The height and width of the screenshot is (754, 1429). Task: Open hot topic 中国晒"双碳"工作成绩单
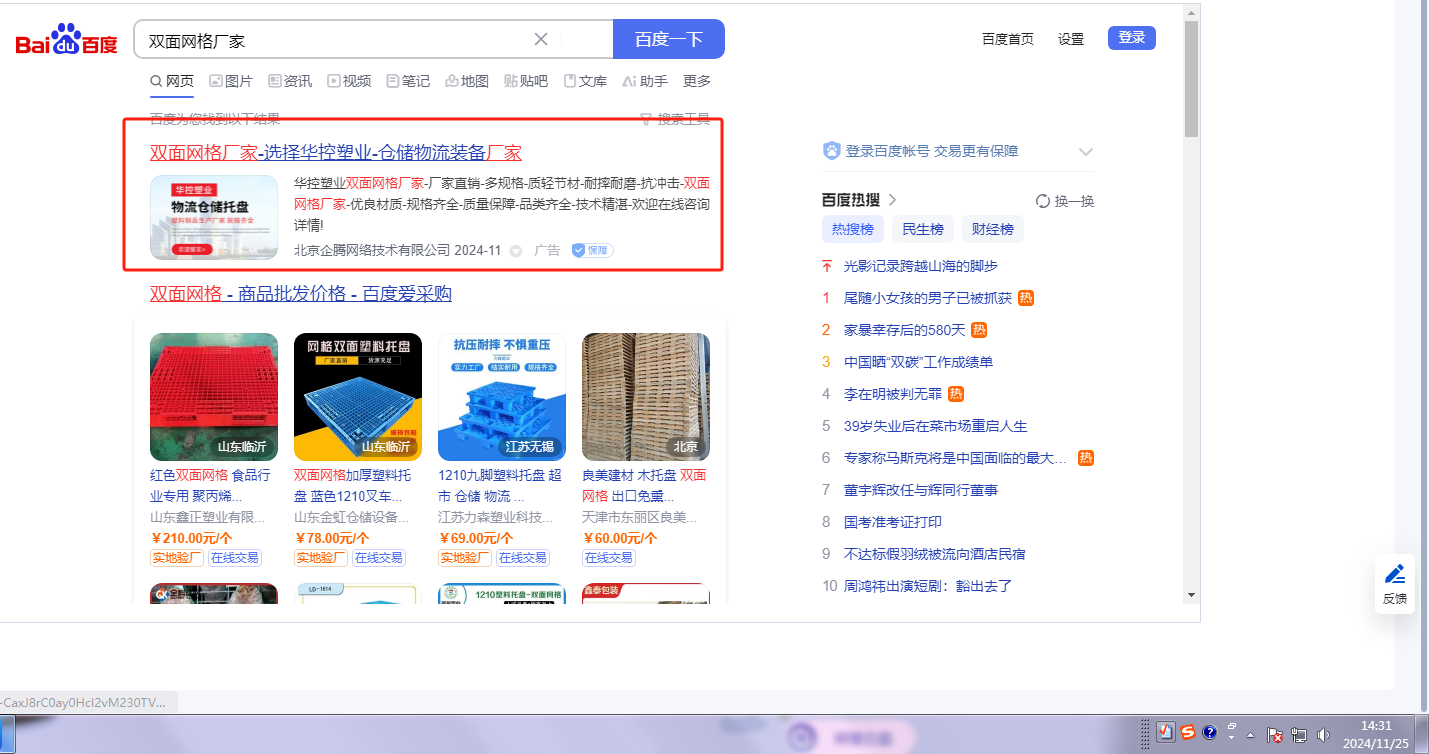919,362
